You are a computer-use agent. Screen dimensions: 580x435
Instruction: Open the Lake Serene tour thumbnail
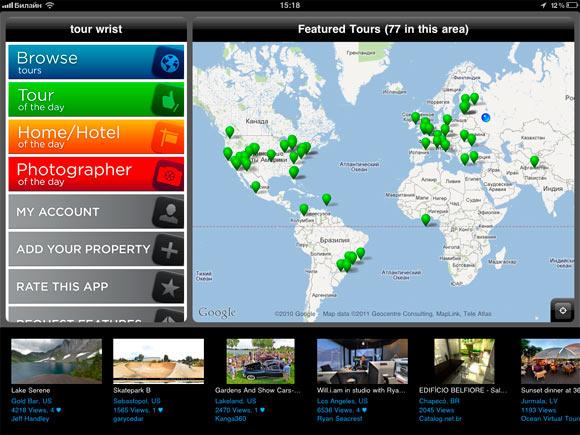pos(56,361)
